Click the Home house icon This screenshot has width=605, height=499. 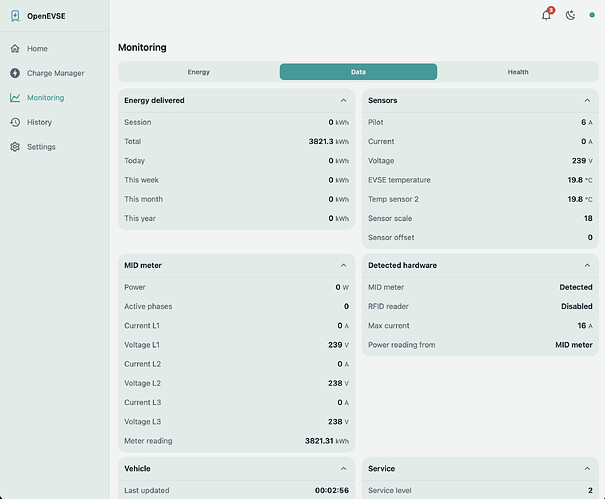(15, 48)
